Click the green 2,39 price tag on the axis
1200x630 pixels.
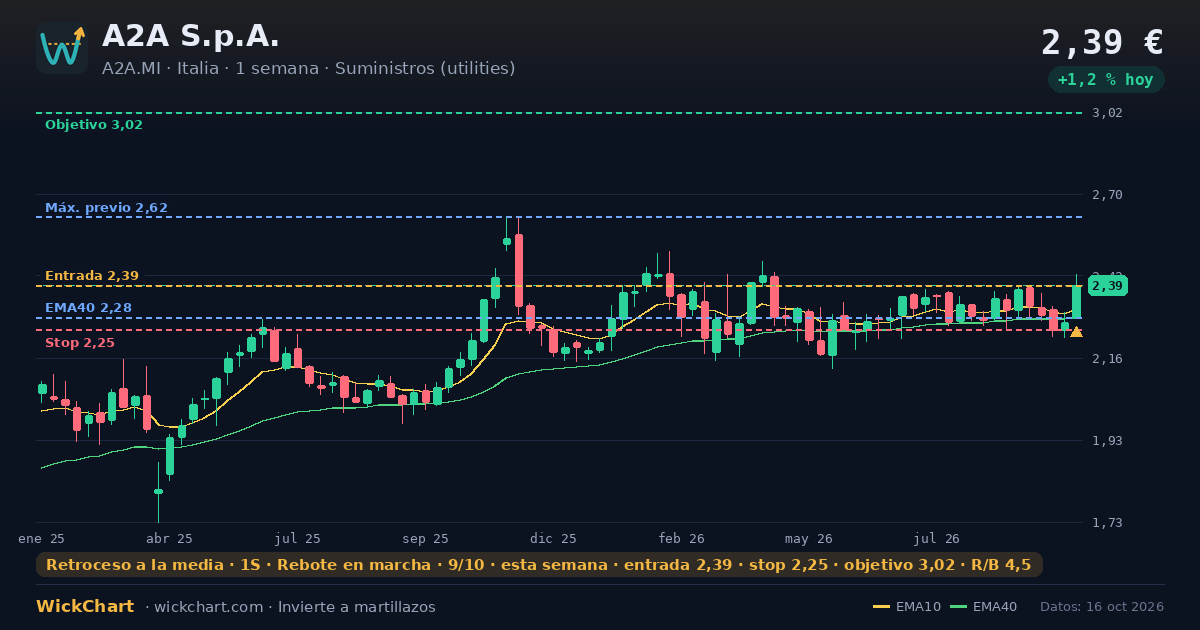coord(1108,287)
